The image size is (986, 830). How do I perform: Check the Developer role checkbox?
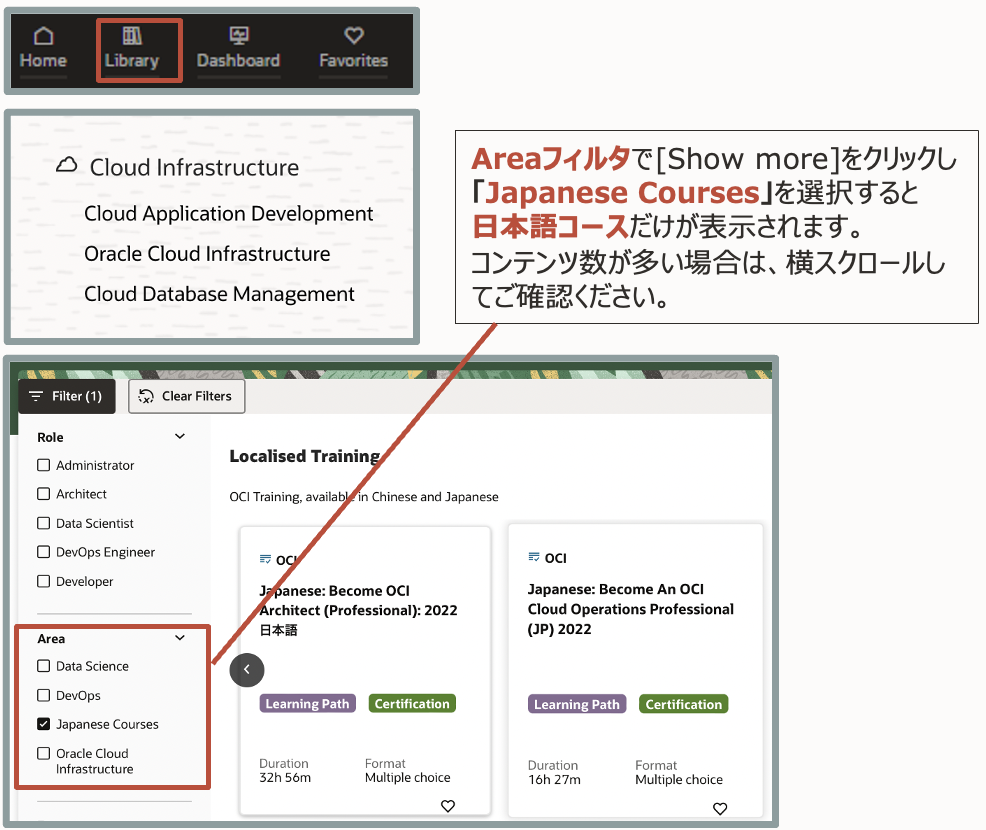coord(43,581)
